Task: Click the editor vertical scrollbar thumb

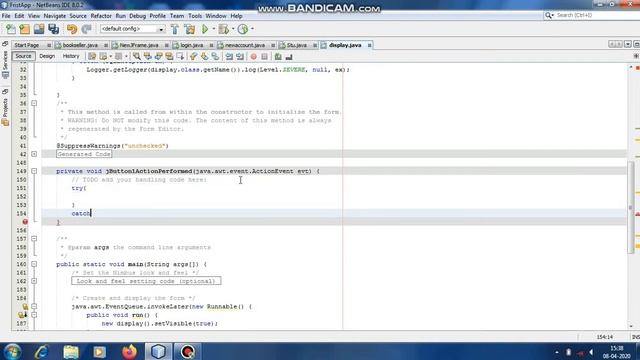Action: coord(631,207)
